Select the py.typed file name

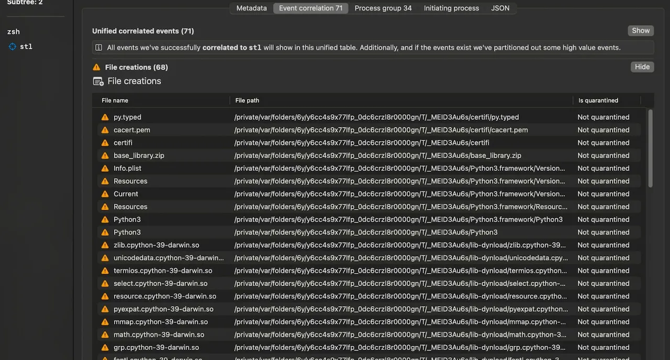127,117
